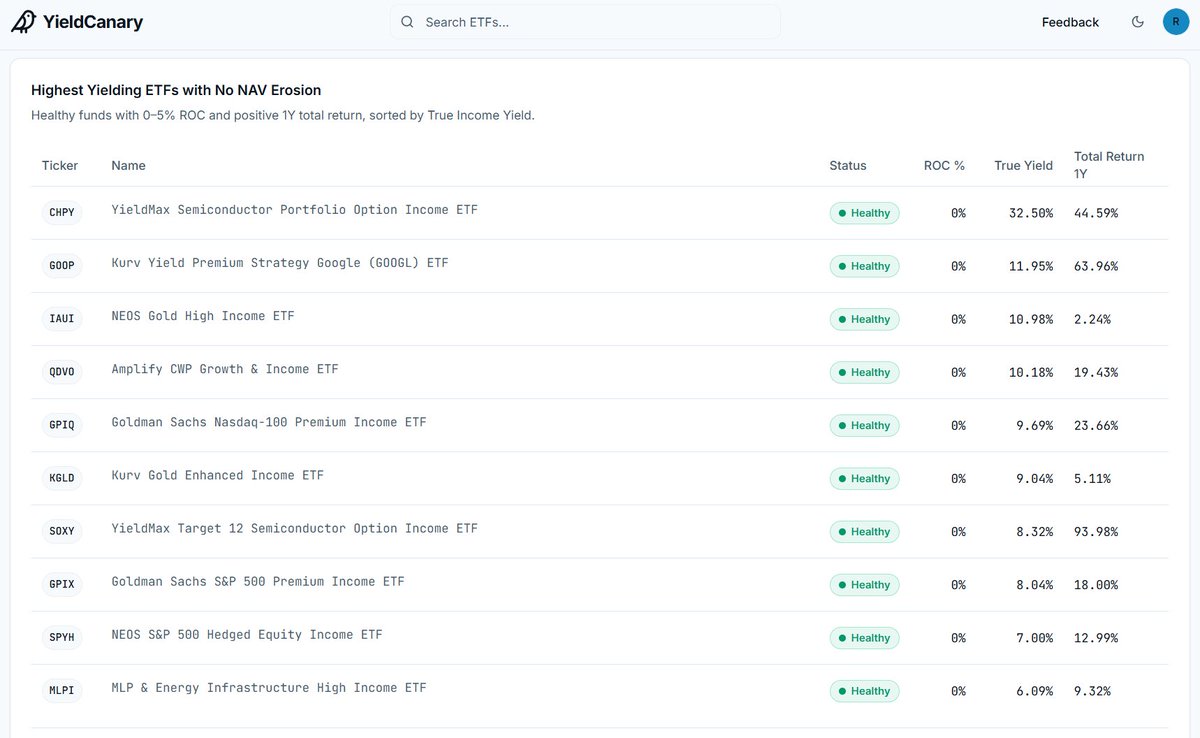Select YieldMax Target 12 Semiconductor Option Income ETF
1200x738 pixels.
click(295, 528)
